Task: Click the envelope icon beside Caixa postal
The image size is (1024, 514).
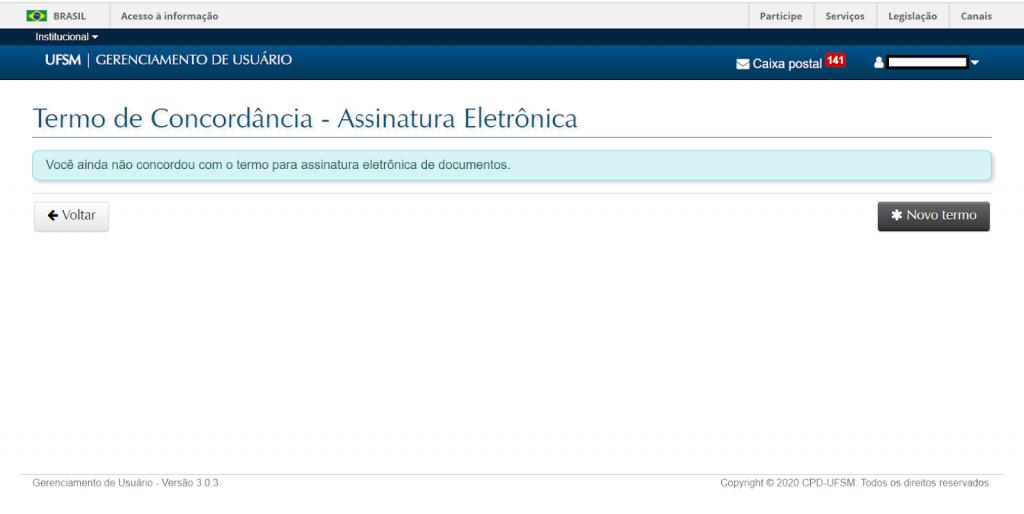Action: point(742,64)
